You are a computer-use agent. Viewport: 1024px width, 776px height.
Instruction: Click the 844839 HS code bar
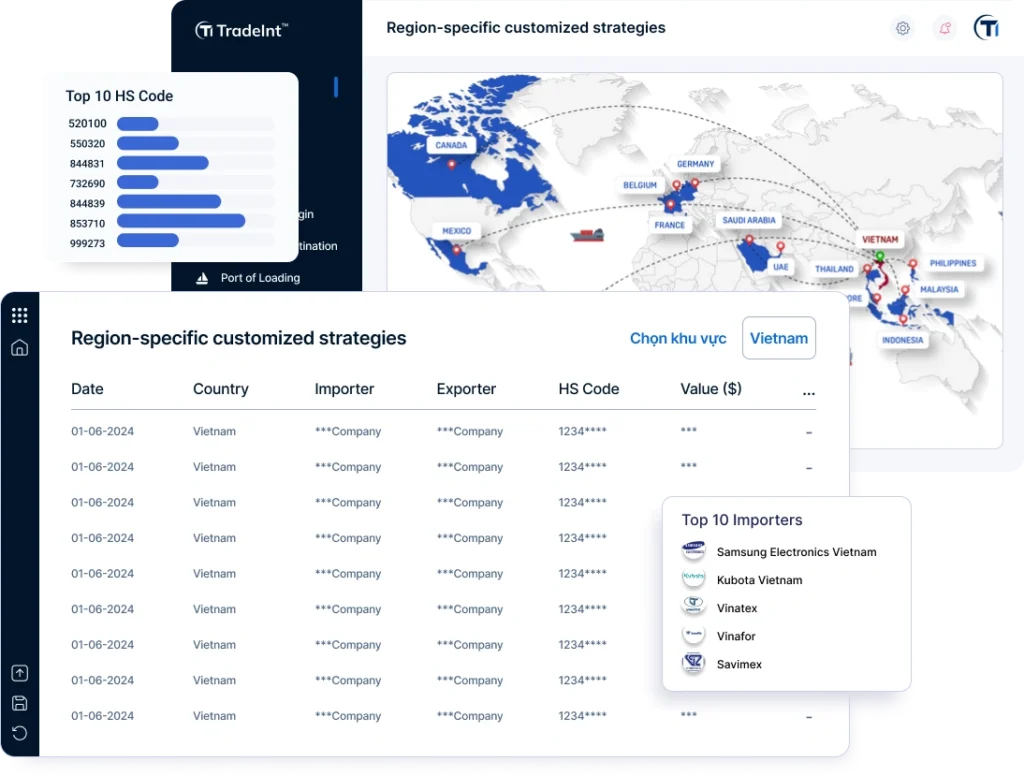(169, 202)
